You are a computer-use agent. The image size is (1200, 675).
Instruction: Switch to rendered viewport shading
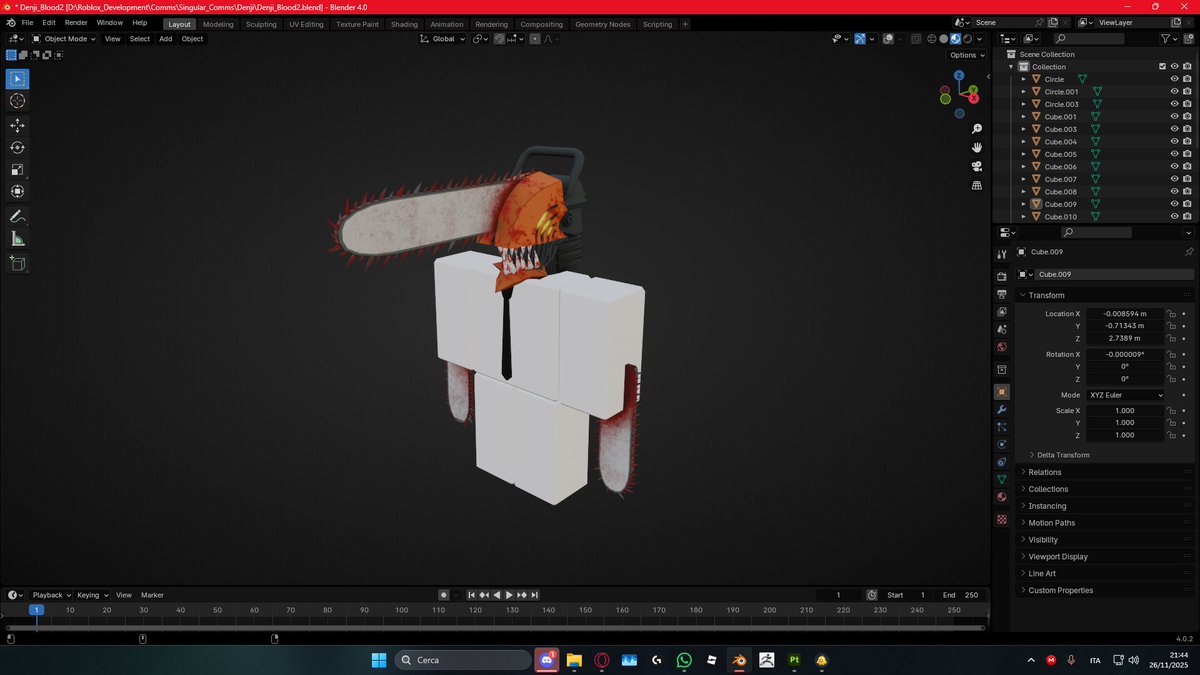[967, 39]
